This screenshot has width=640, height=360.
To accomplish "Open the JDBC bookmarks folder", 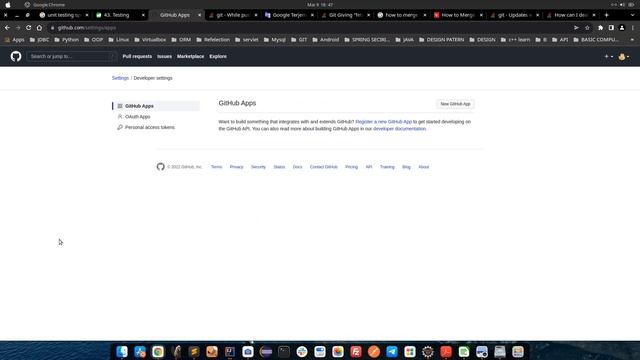I will [39, 40].
